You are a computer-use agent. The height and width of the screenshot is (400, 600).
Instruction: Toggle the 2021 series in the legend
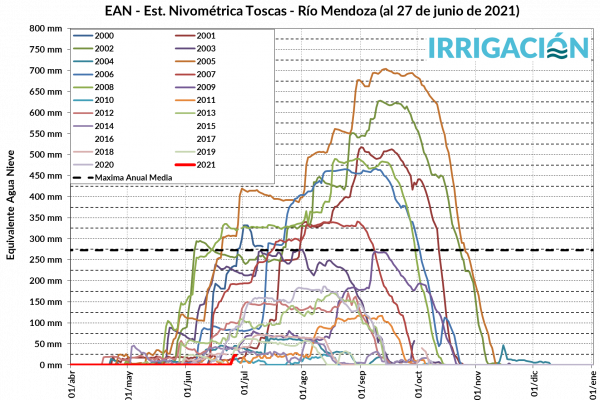(206, 164)
